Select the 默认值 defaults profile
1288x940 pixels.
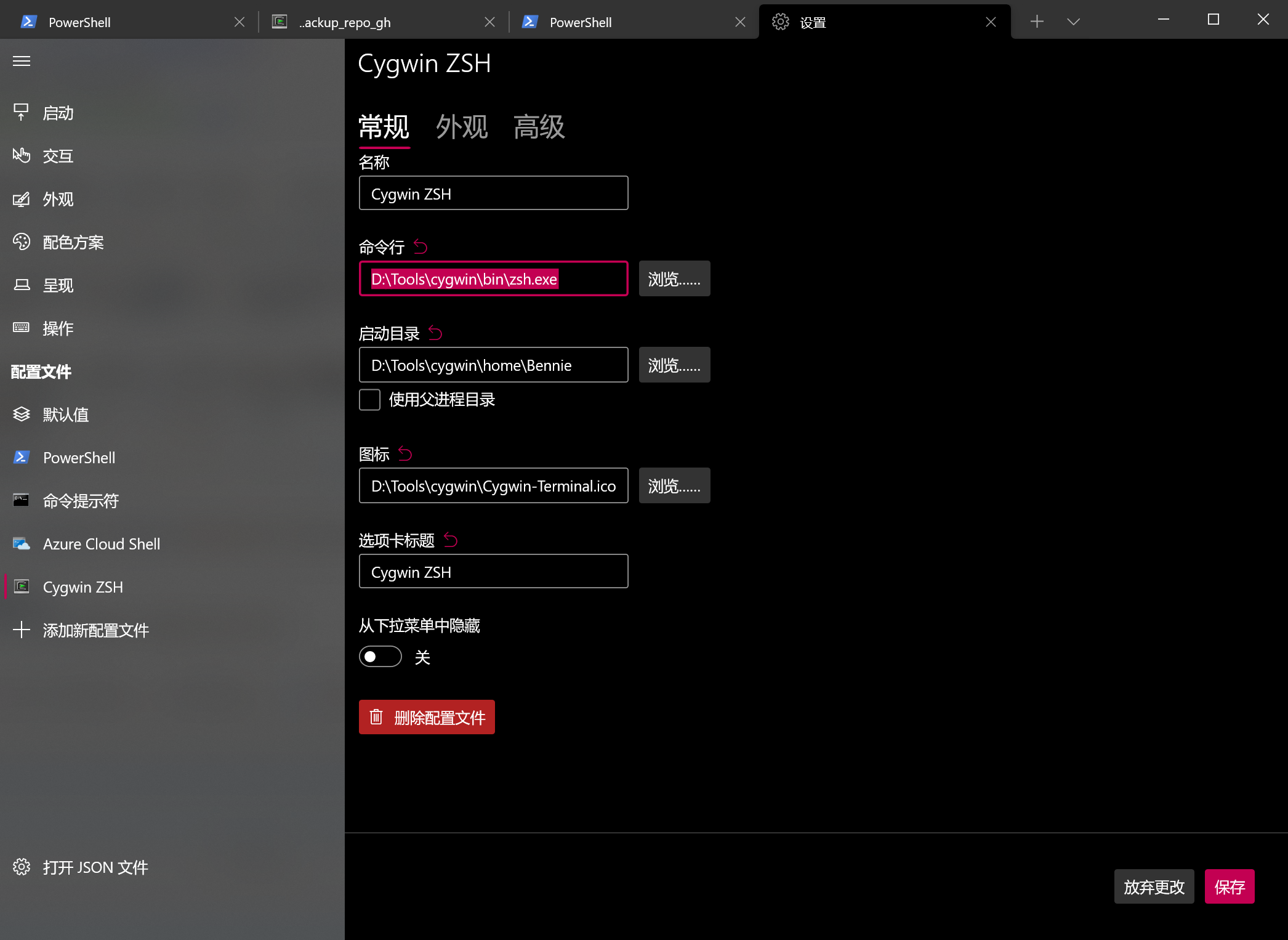[172, 415]
